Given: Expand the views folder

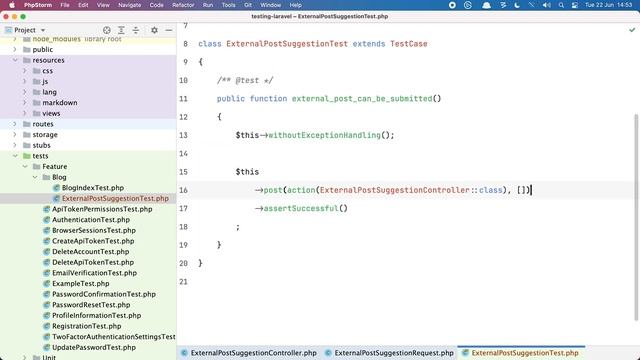Looking at the screenshot, I should pos(25,113).
